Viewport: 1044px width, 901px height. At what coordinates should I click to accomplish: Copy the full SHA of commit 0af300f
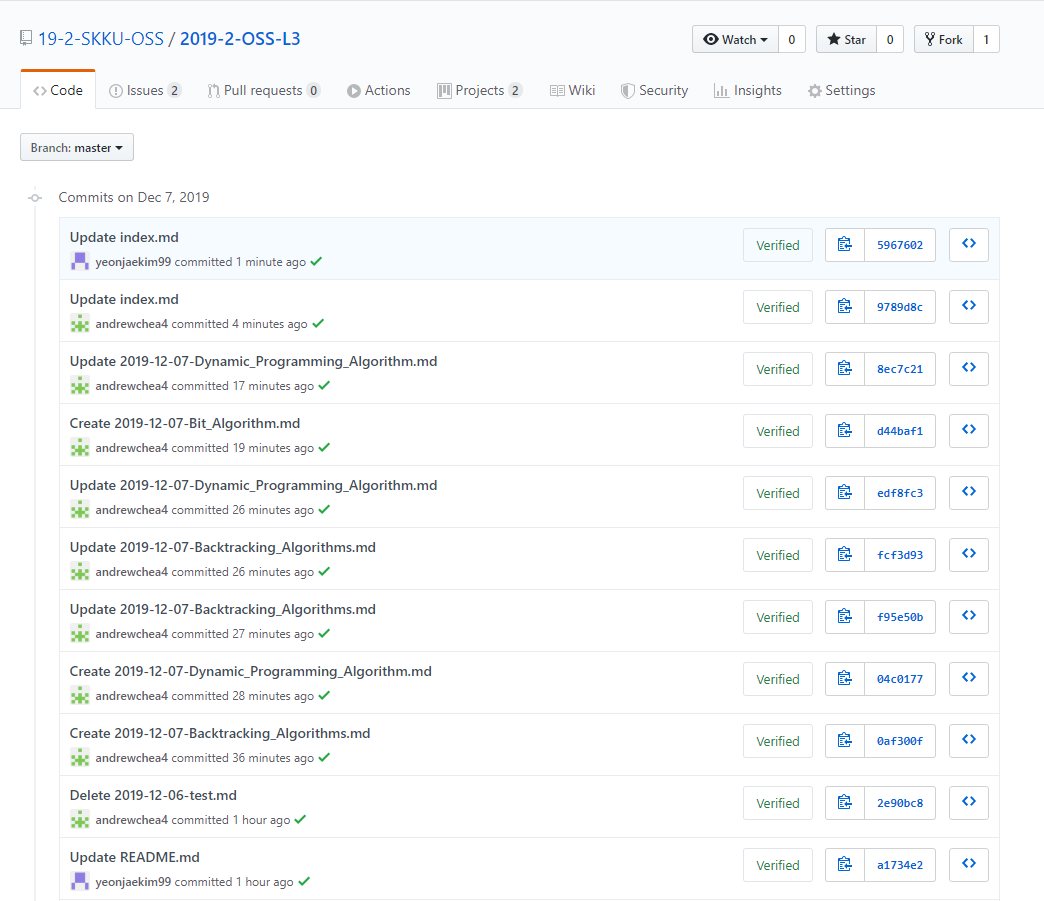point(845,740)
